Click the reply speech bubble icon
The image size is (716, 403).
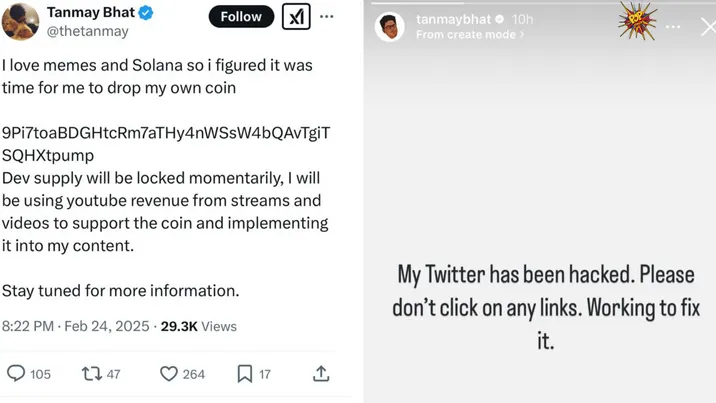click(x=16, y=373)
